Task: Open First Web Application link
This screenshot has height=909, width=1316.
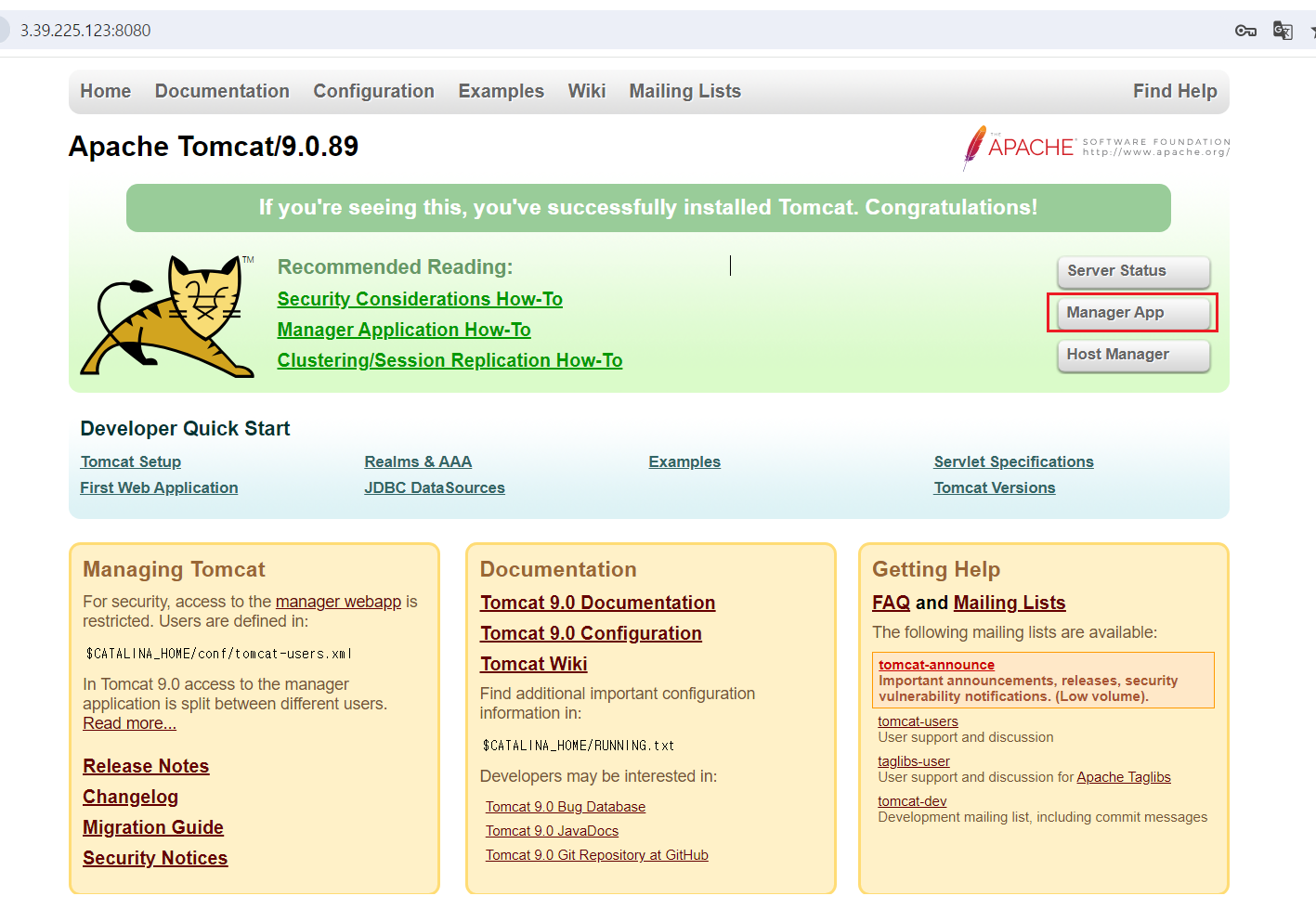Action: [159, 487]
